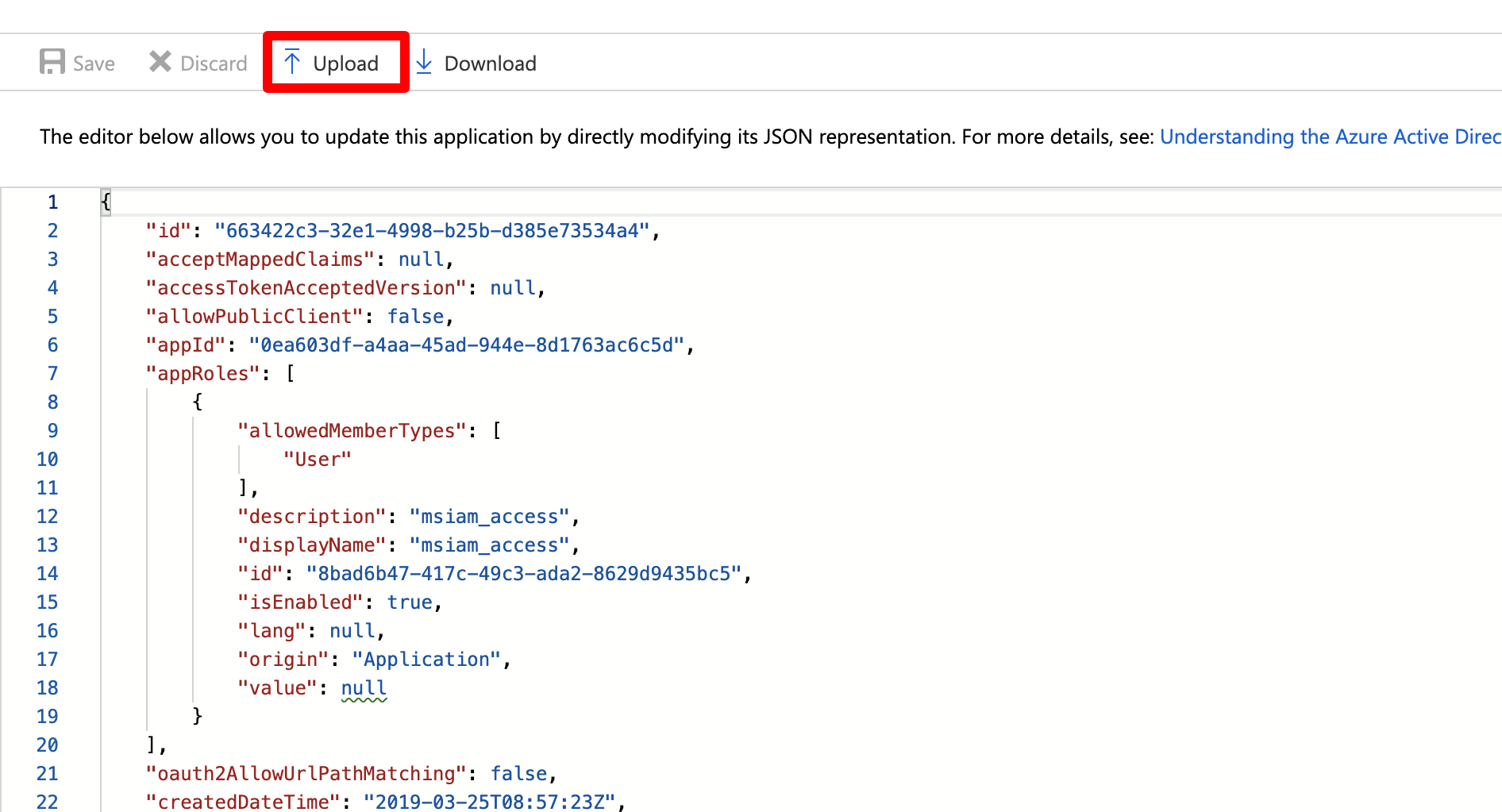Click the Save floppy disk icon
Screen dimensions: 1502x812
[52, 62]
